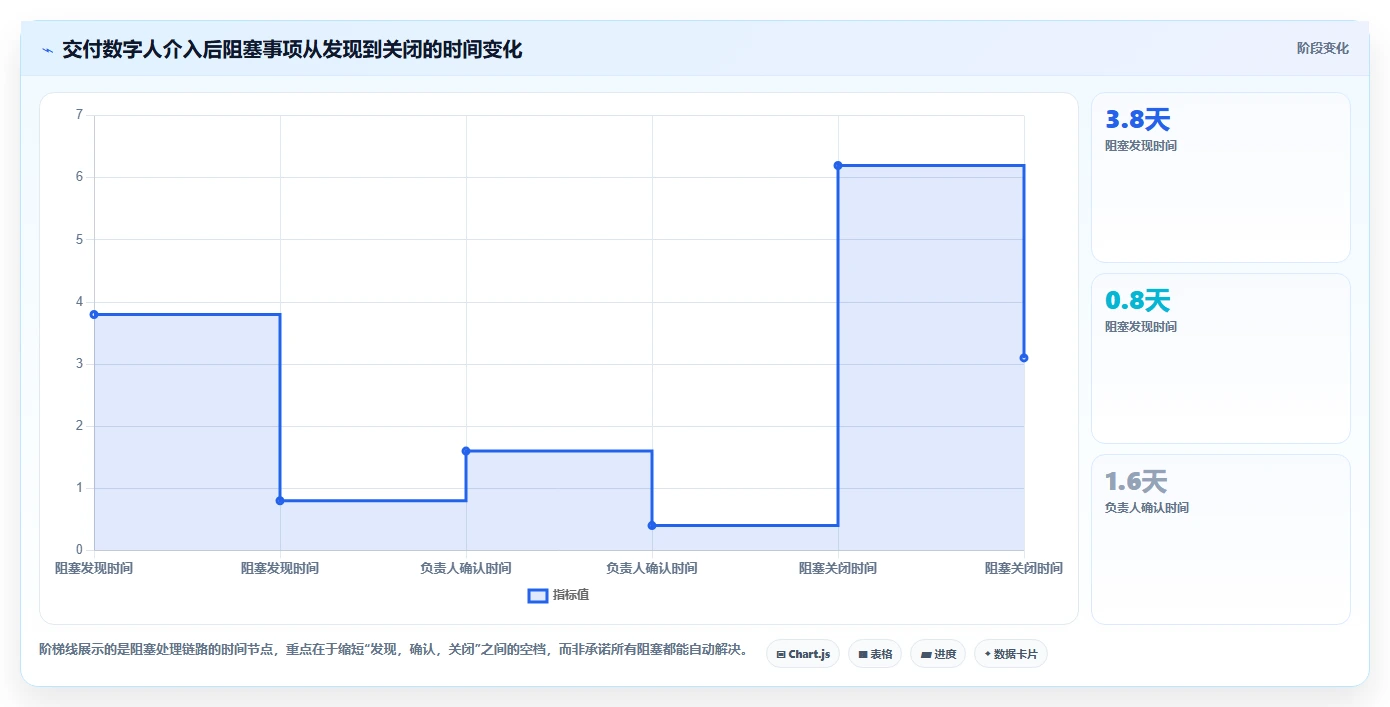Click the lightning icon beside the title
Image resolution: width=1390 pixels, height=707 pixels.
pos(47,49)
